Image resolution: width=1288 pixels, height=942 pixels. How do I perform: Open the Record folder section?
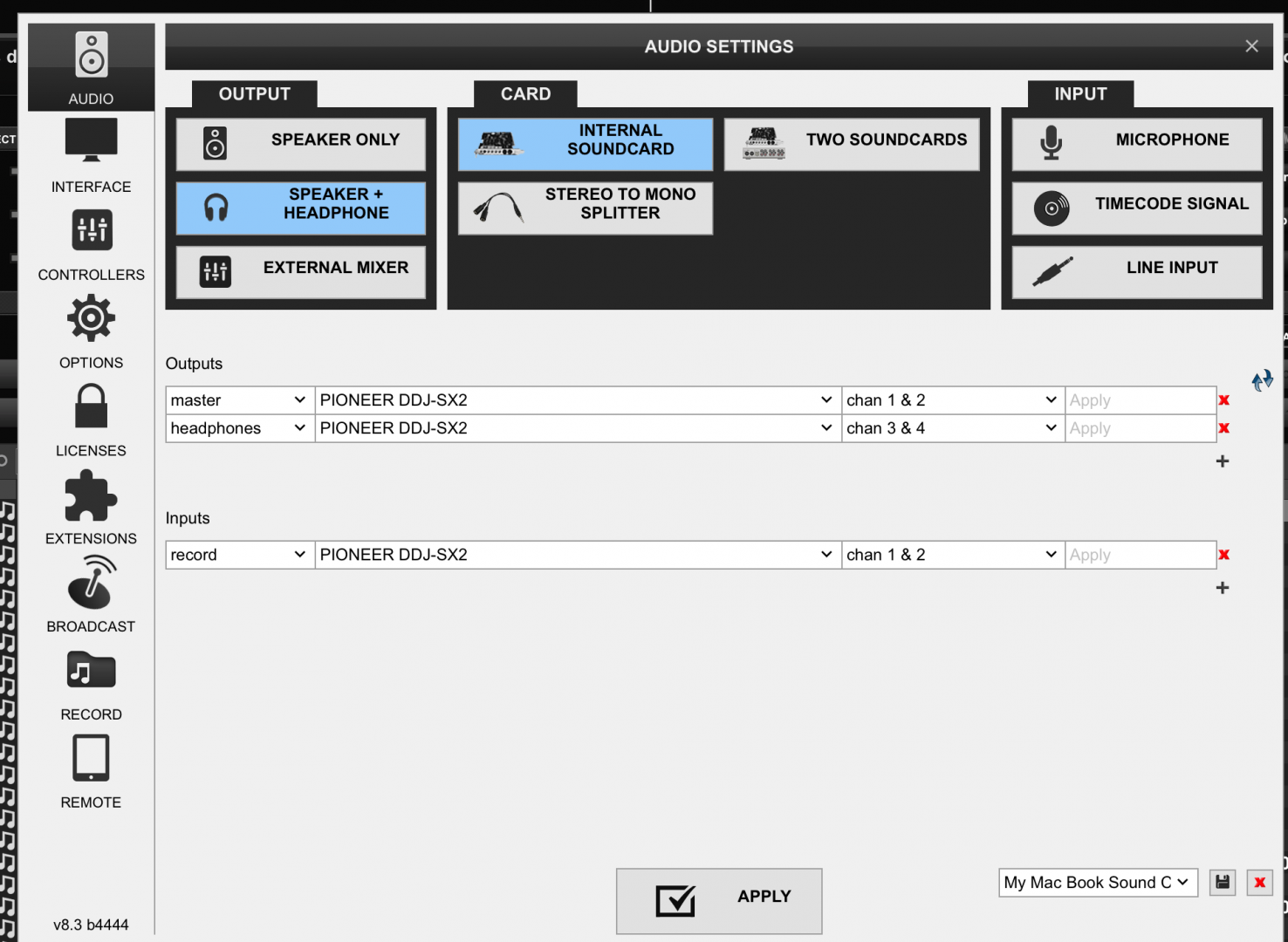(91, 685)
